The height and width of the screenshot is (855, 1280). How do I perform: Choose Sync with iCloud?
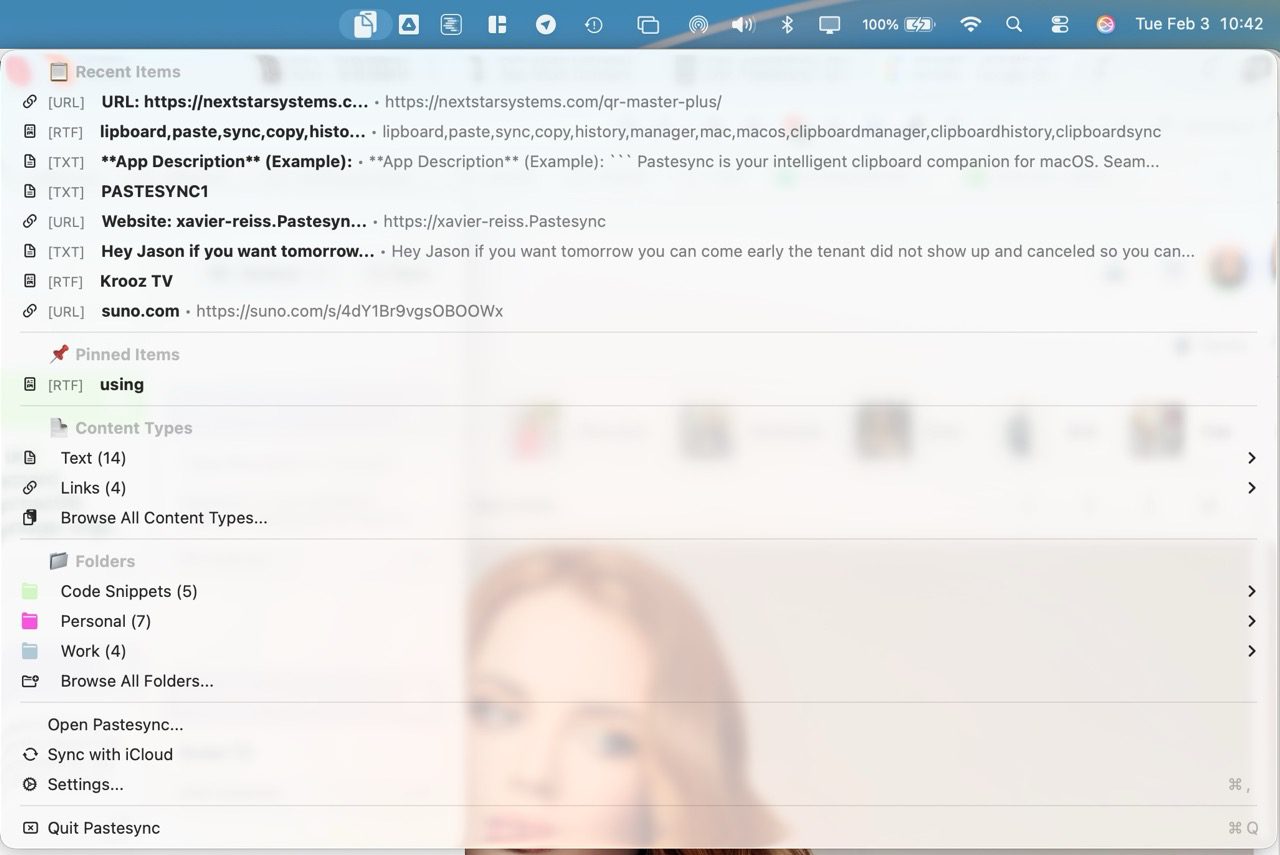coord(110,754)
